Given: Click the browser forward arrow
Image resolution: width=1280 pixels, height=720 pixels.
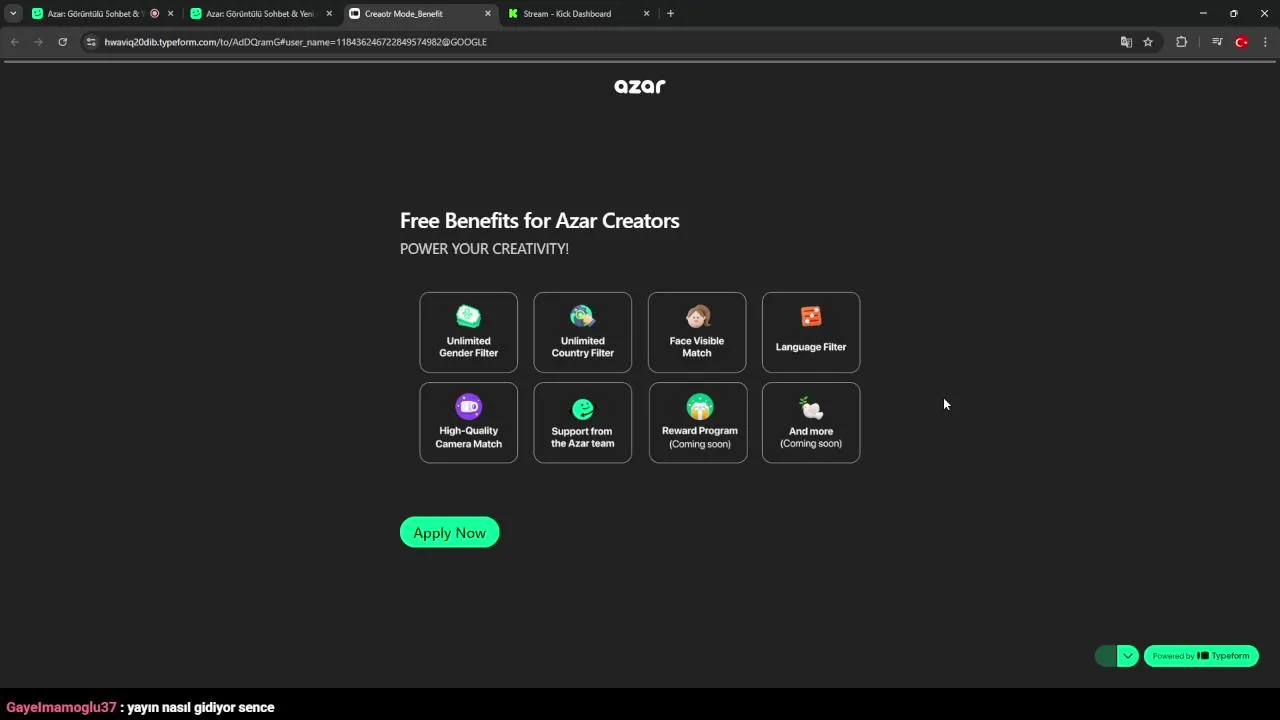Looking at the screenshot, I should click(38, 42).
